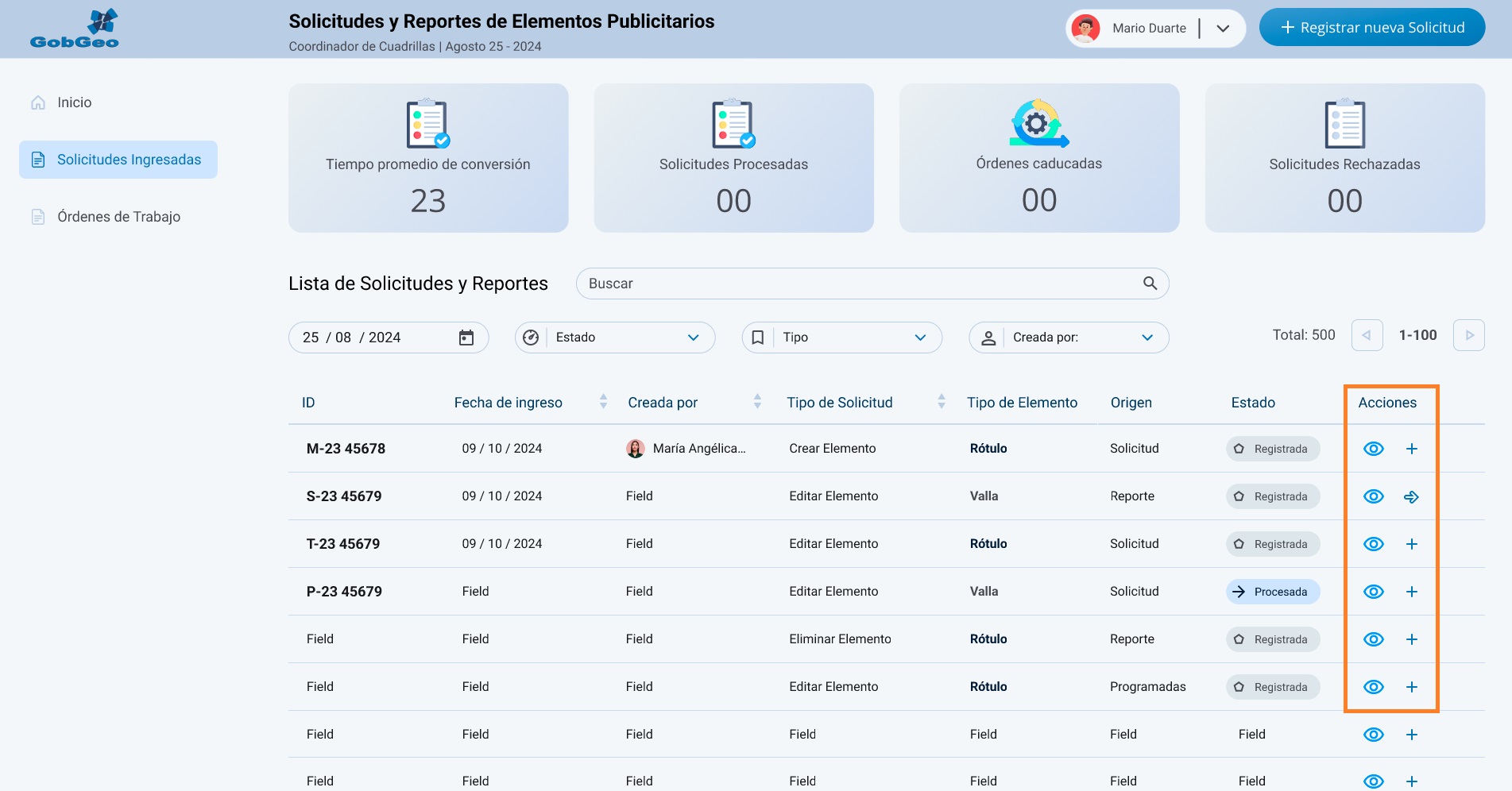Click Registrar nueva Solicitud button
Viewport: 1512px width, 791px height.
1371,28
